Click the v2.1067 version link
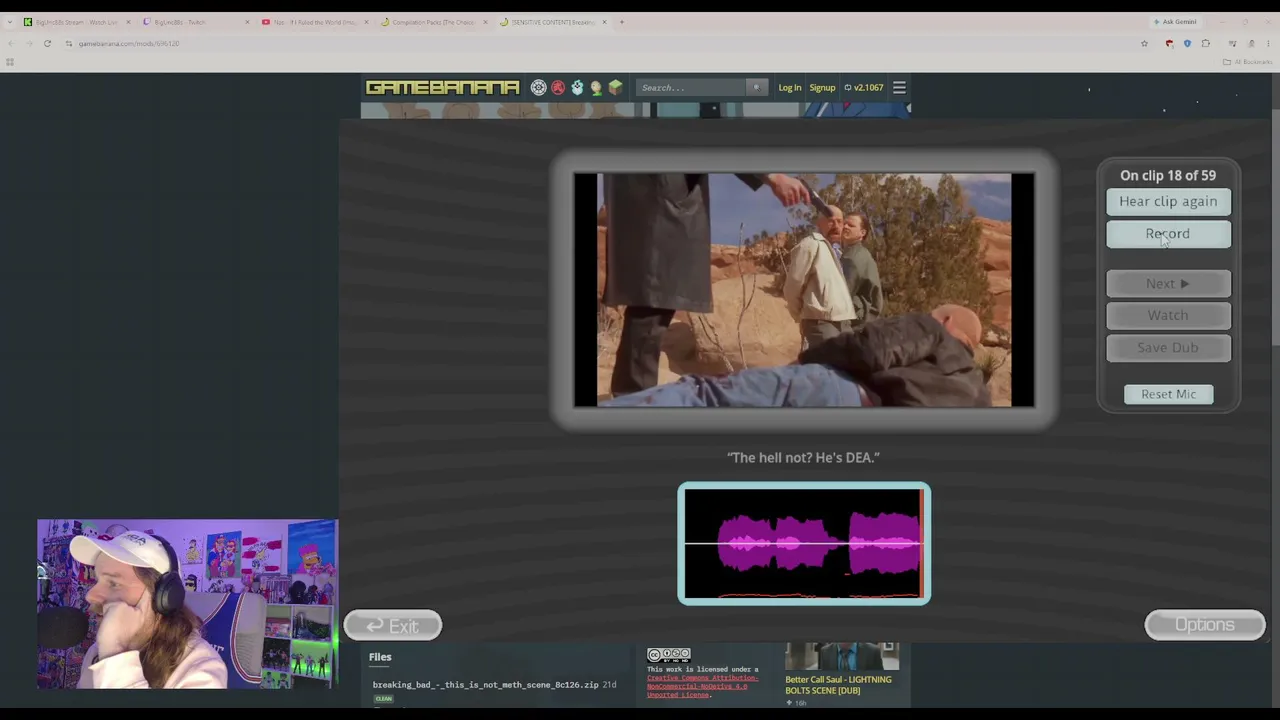 pos(864,88)
